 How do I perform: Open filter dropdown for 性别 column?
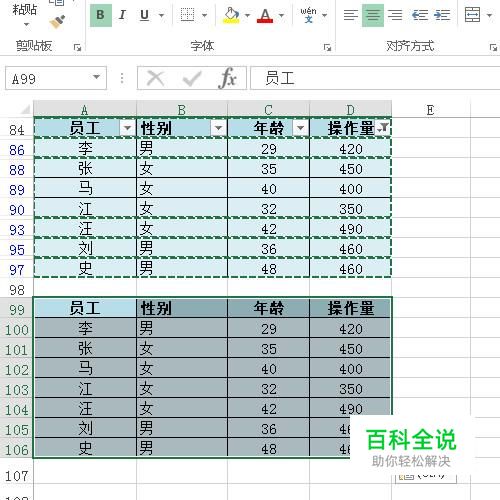[x=218, y=128]
